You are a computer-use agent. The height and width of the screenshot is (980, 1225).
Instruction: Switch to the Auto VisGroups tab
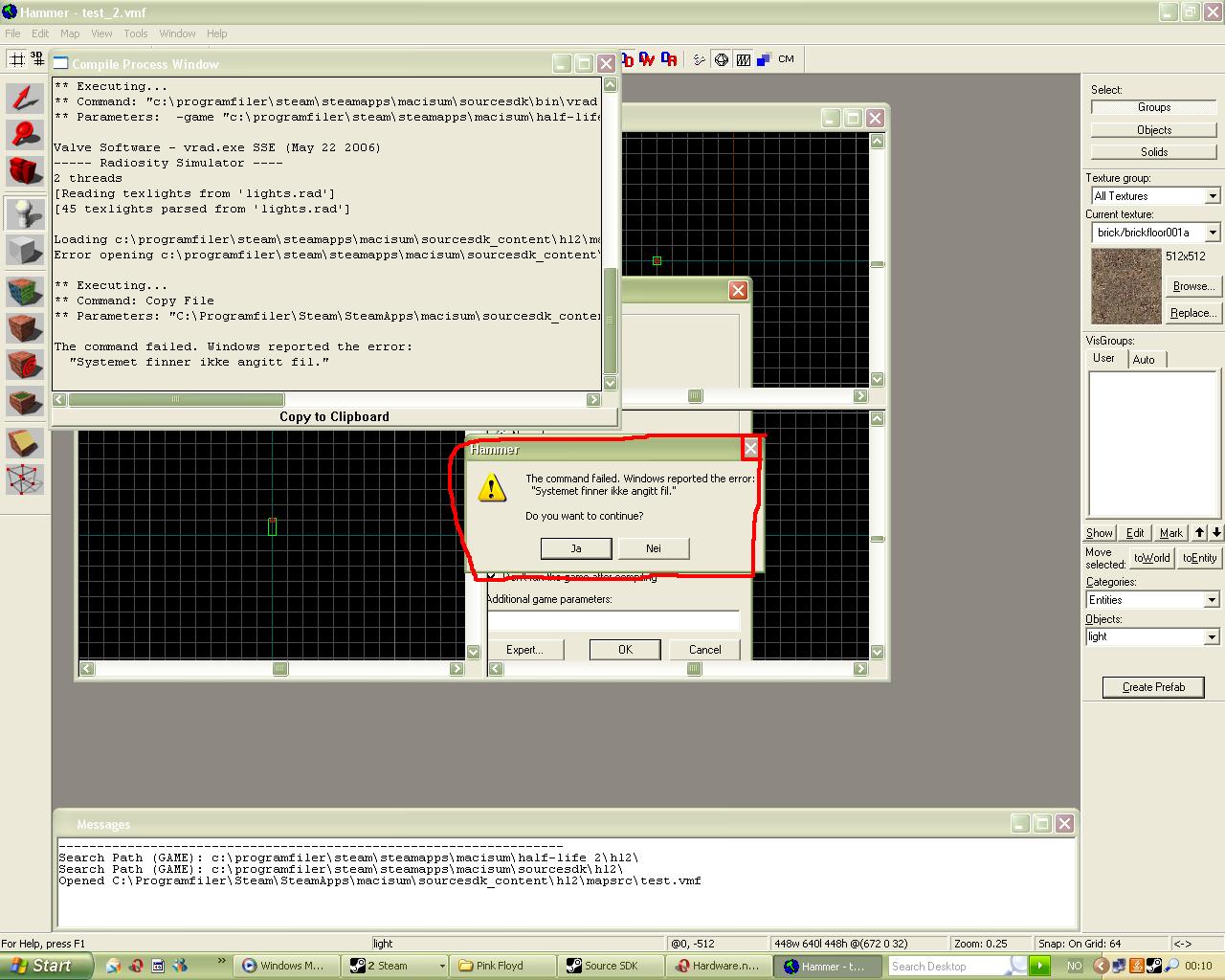pyautogui.click(x=1144, y=360)
